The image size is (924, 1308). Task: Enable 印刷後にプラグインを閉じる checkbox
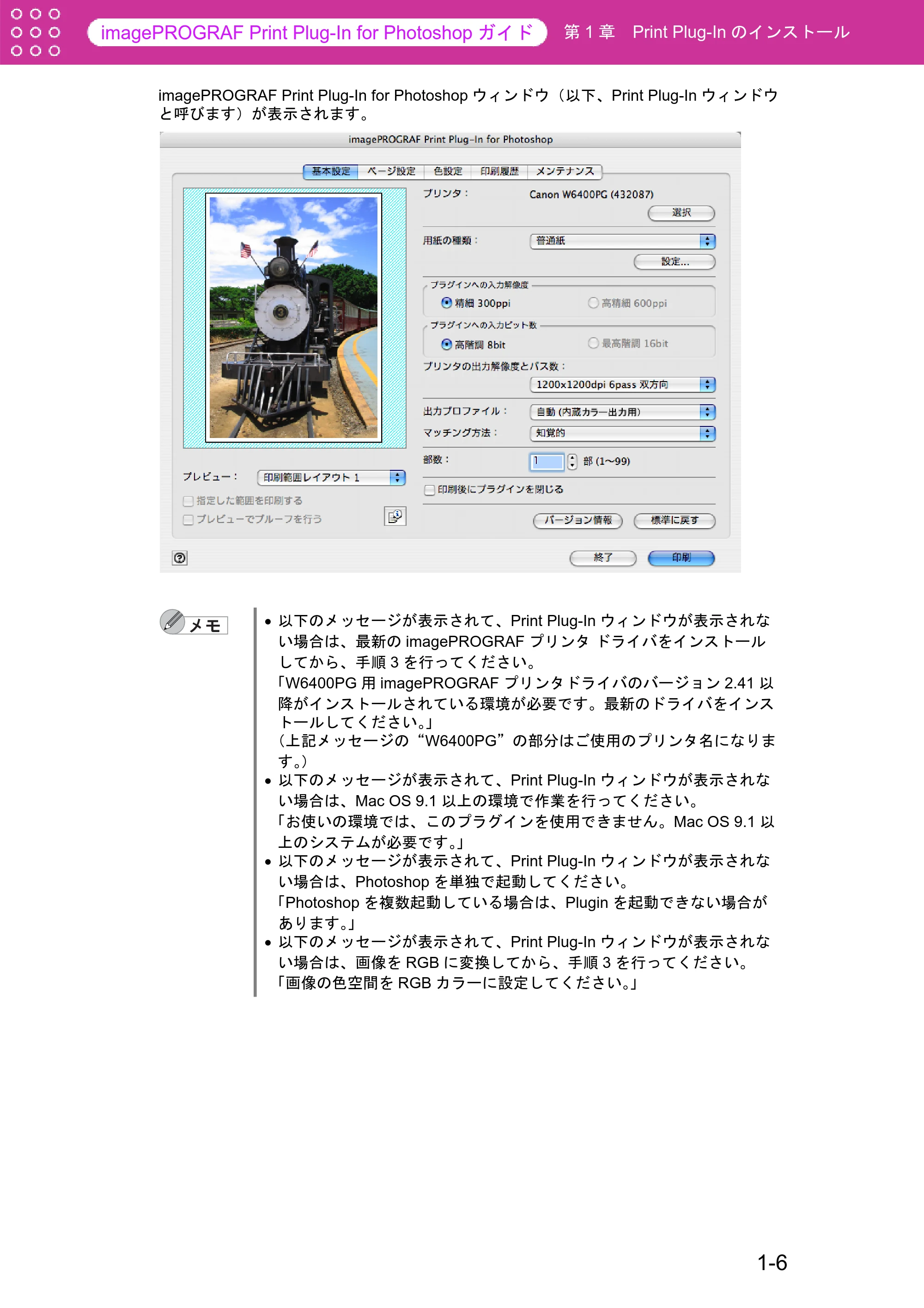(x=430, y=490)
